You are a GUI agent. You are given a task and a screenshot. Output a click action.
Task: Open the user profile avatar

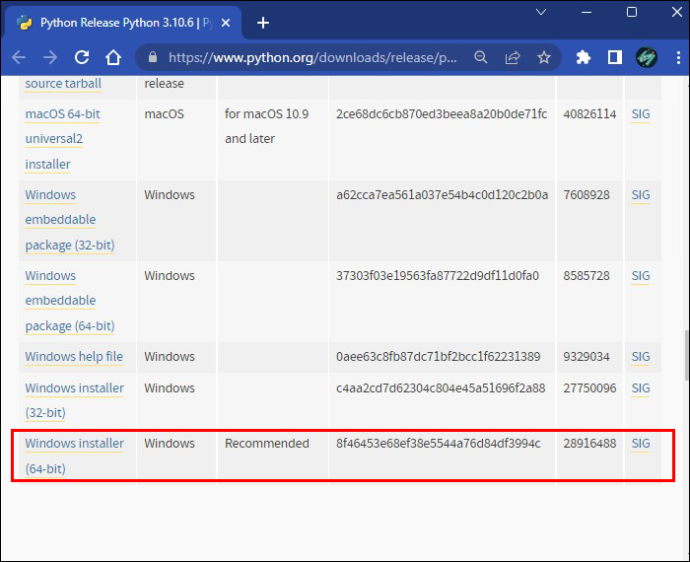pos(646,57)
